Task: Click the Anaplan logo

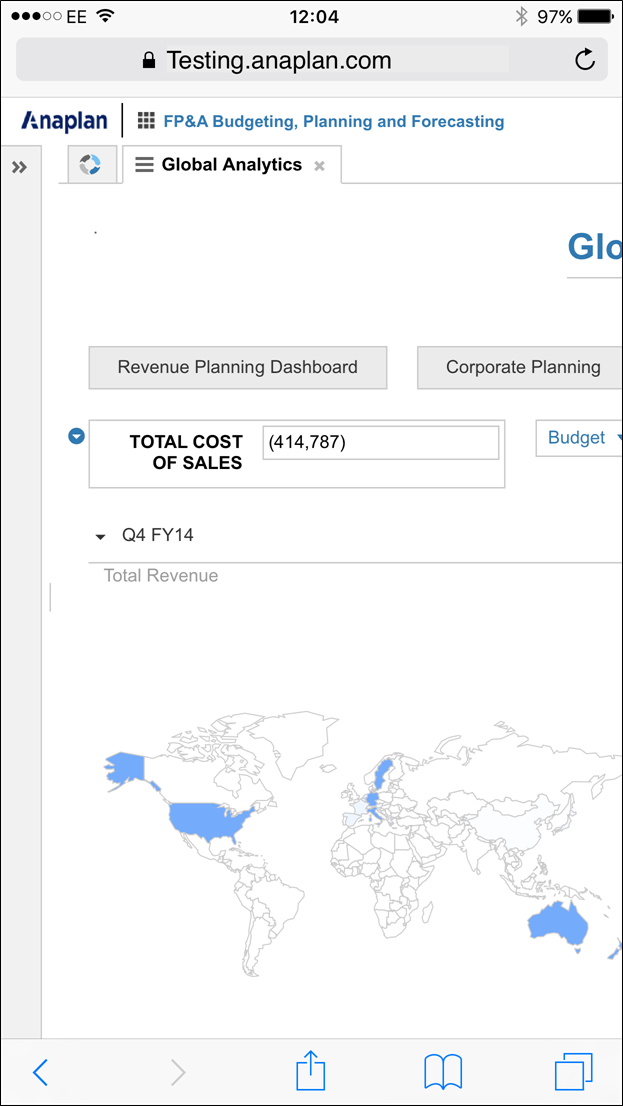Action: pos(64,121)
